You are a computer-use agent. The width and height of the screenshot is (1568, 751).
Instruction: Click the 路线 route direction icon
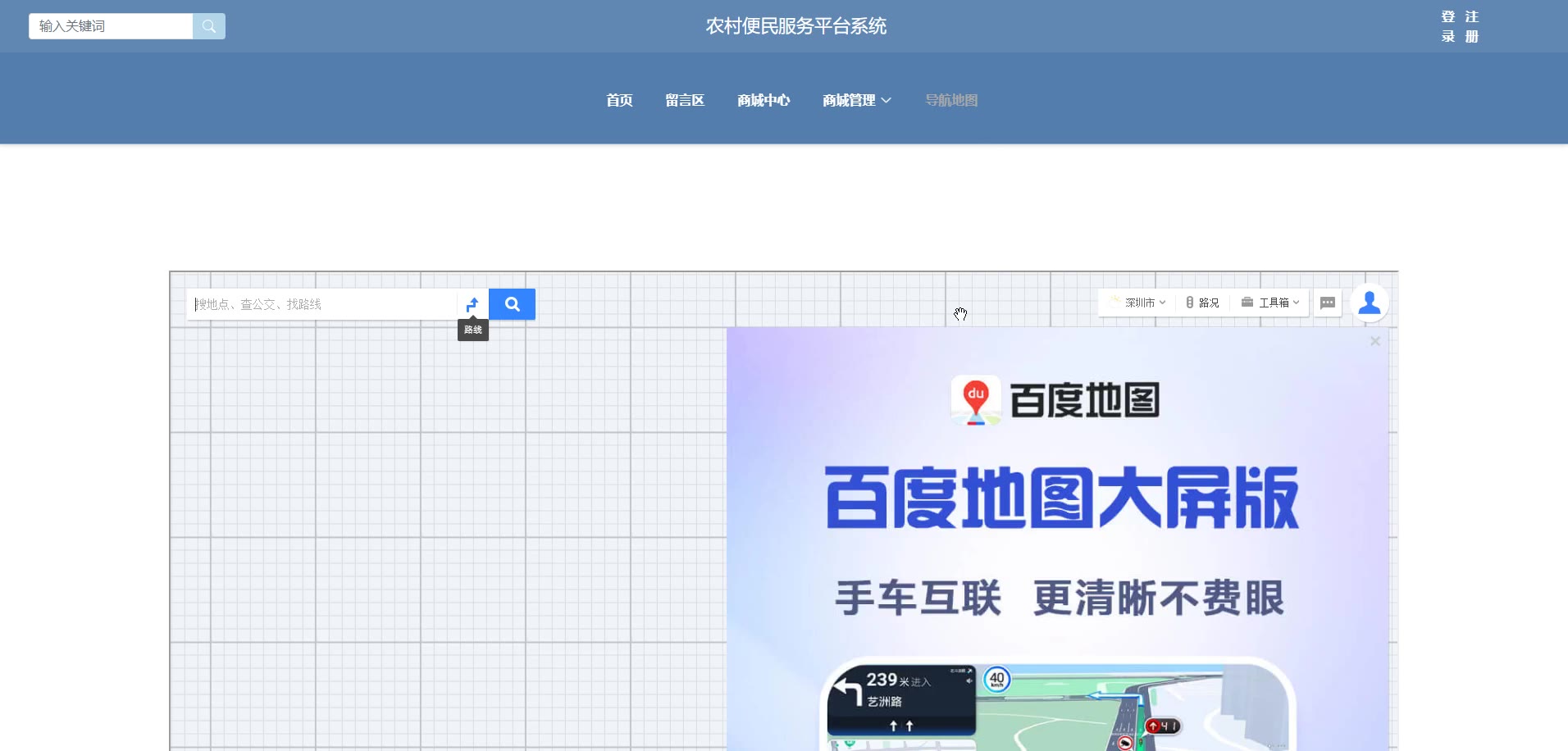point(472,304)
